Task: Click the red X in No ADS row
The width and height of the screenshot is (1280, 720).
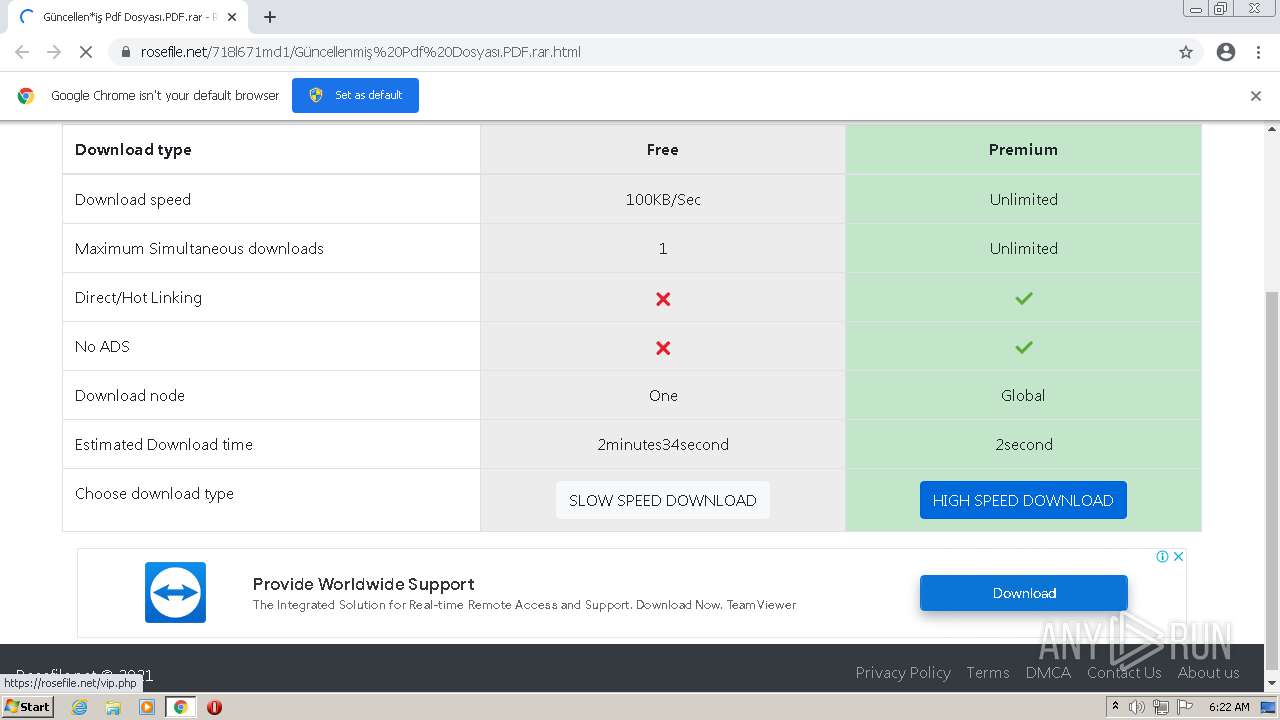Action: [x=663, y=348]
